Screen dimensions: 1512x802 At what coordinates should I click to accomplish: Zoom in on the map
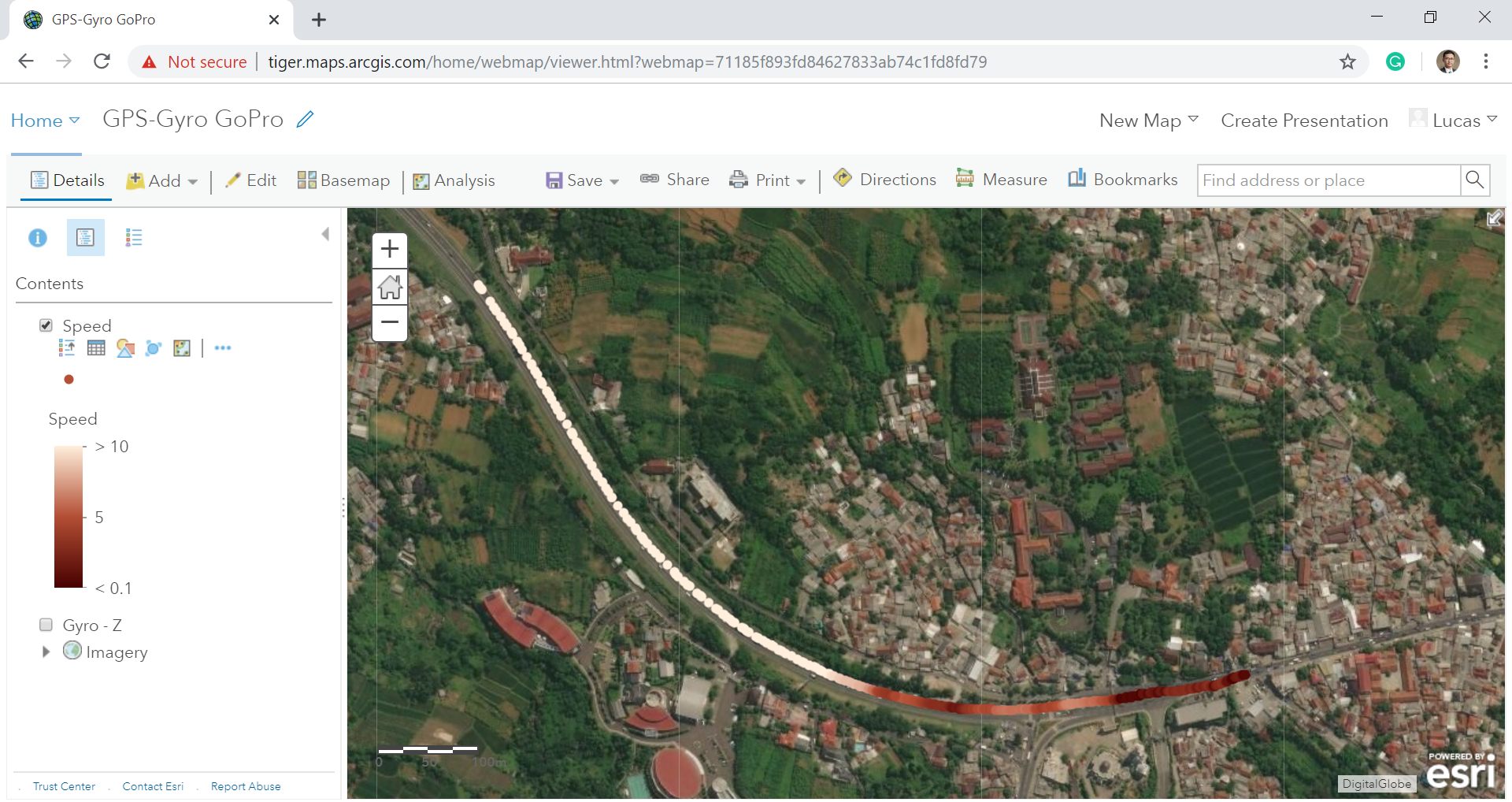(x=390, y=251)
